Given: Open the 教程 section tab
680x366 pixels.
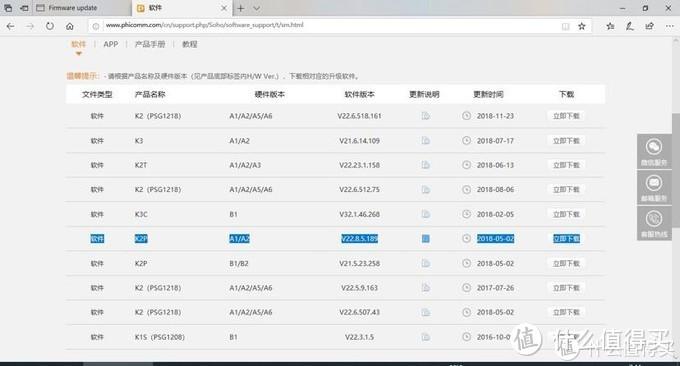Looking at the screenshot, I should point(190,44).
